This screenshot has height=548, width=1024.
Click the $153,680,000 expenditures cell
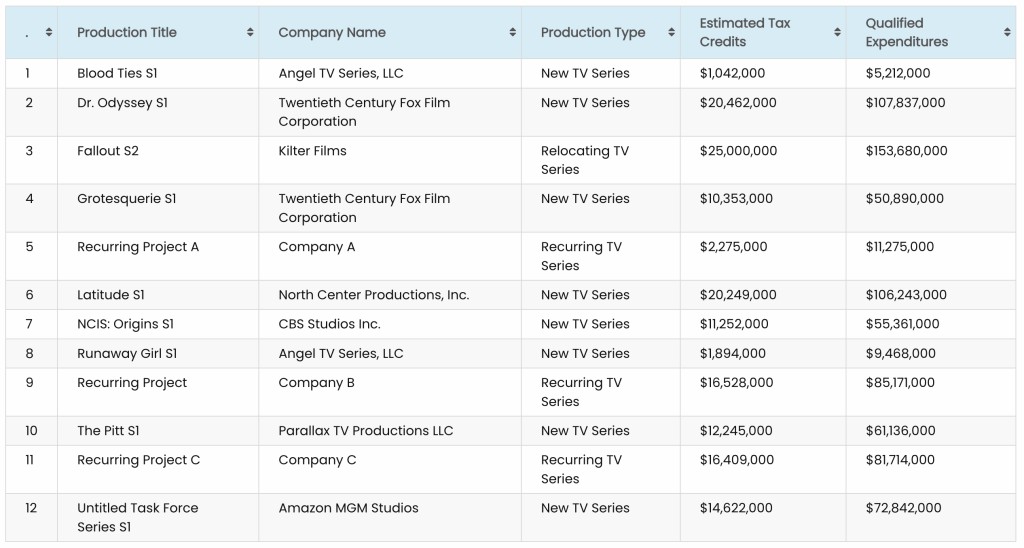tap(906, 151)
